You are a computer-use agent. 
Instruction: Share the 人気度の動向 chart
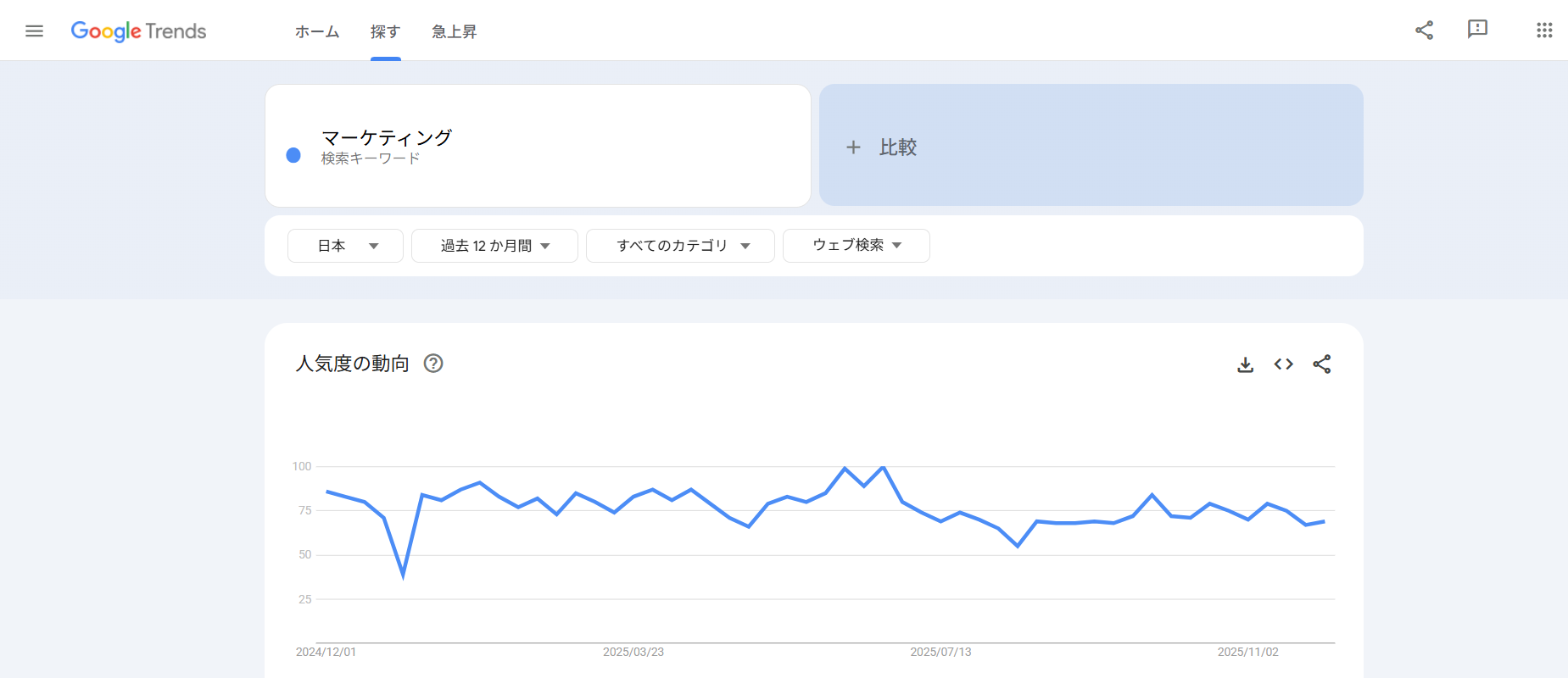(x=1321, y=364)
